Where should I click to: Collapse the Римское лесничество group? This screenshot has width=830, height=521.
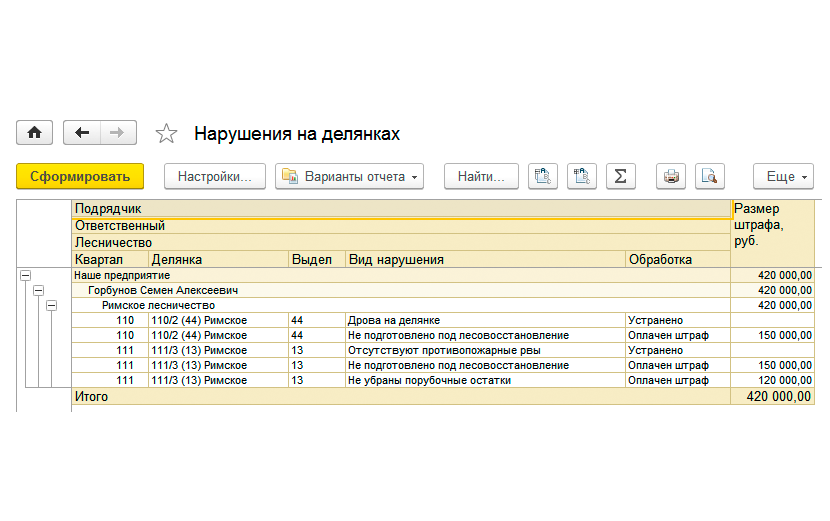coord(51,306)
